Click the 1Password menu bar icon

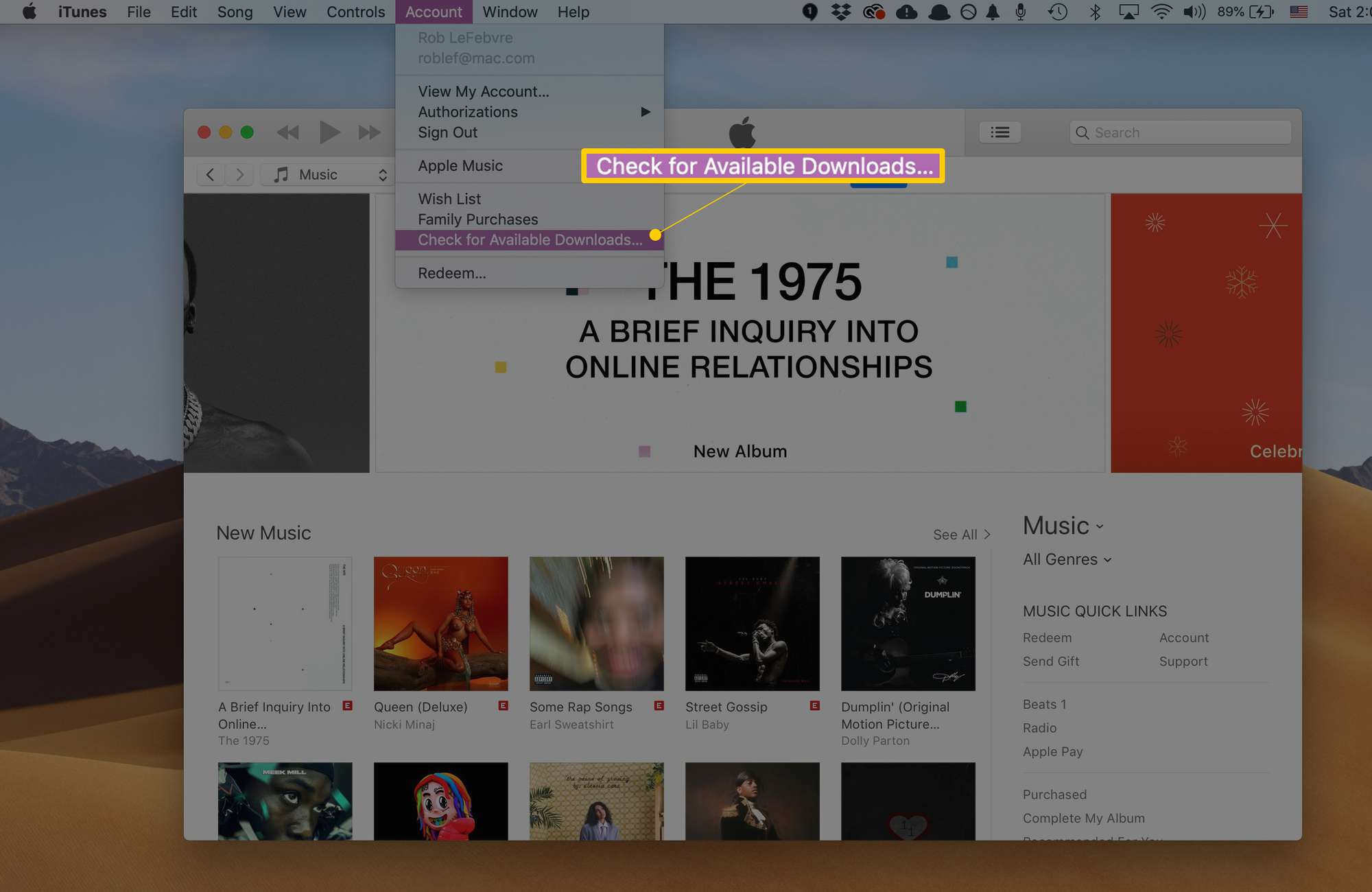(x=809, y=12)
